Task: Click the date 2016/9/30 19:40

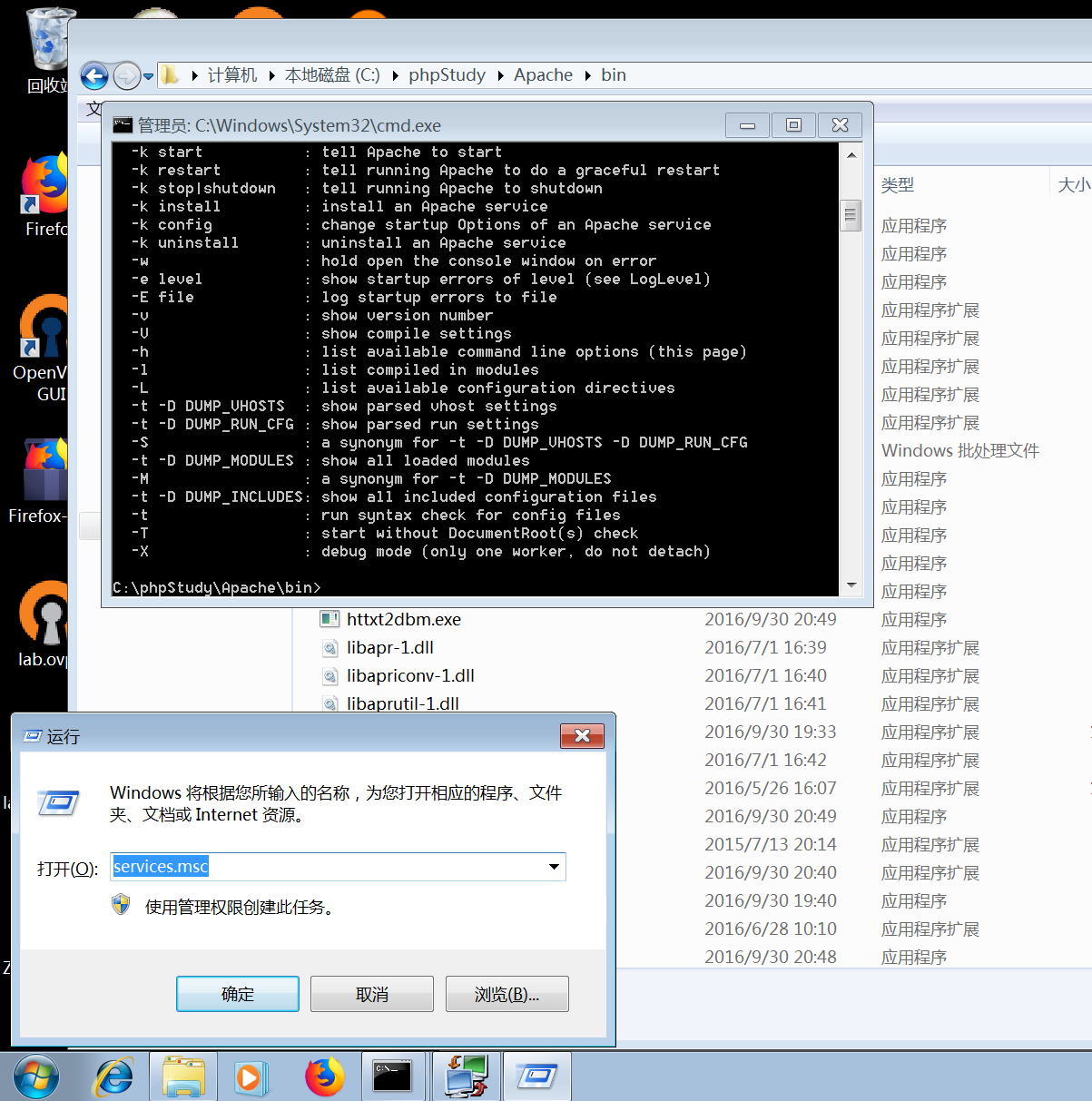Action: click(771, 901)
